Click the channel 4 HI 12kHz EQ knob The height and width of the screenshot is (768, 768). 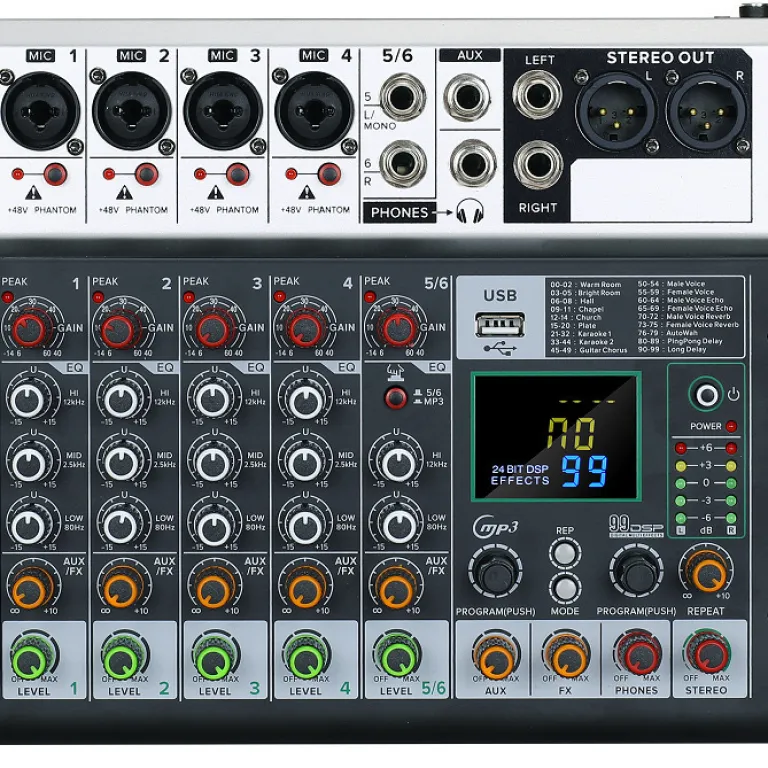coord(305,400)
